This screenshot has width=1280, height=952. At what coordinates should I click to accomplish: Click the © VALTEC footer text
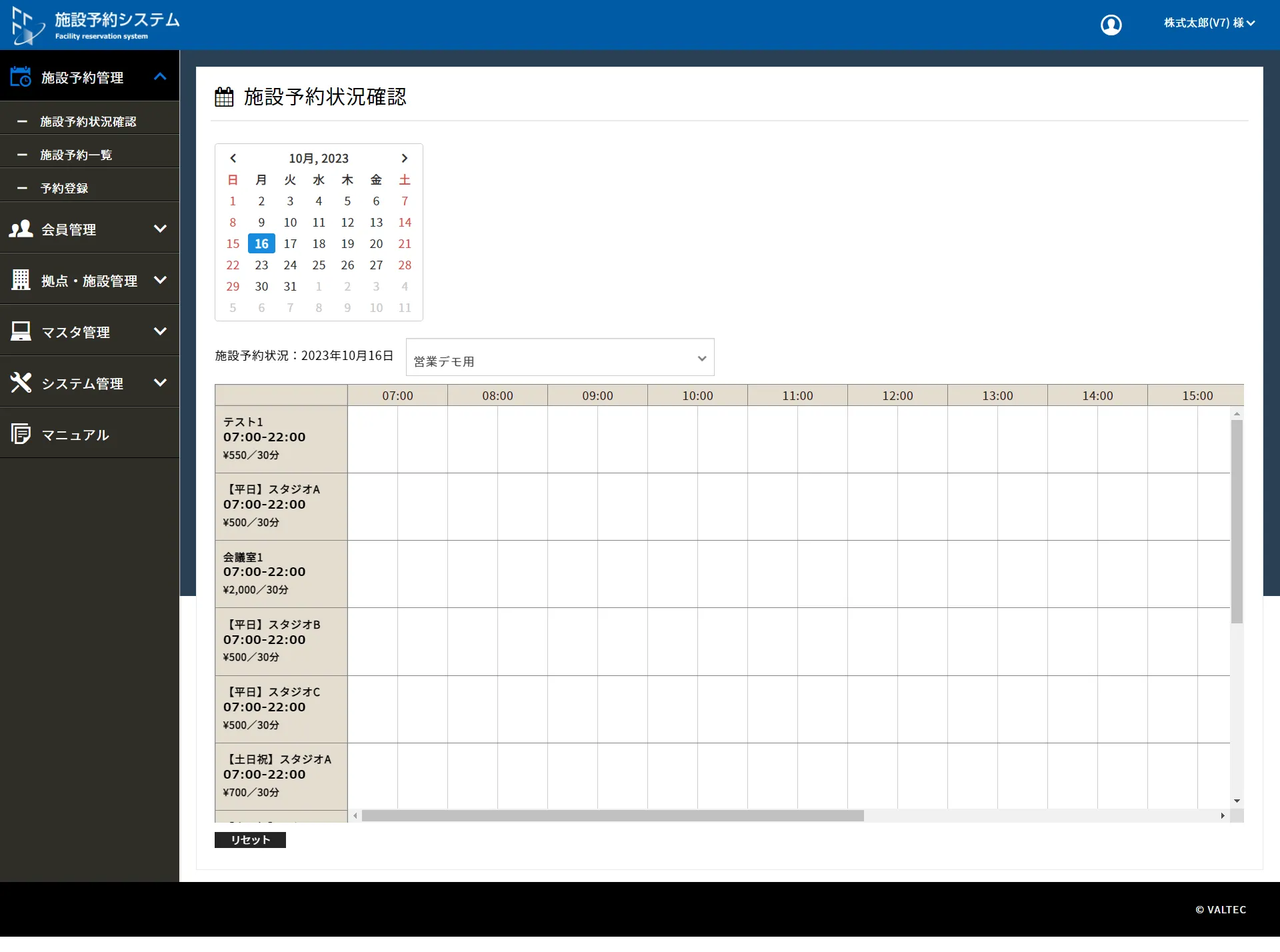click(1221, 910)
